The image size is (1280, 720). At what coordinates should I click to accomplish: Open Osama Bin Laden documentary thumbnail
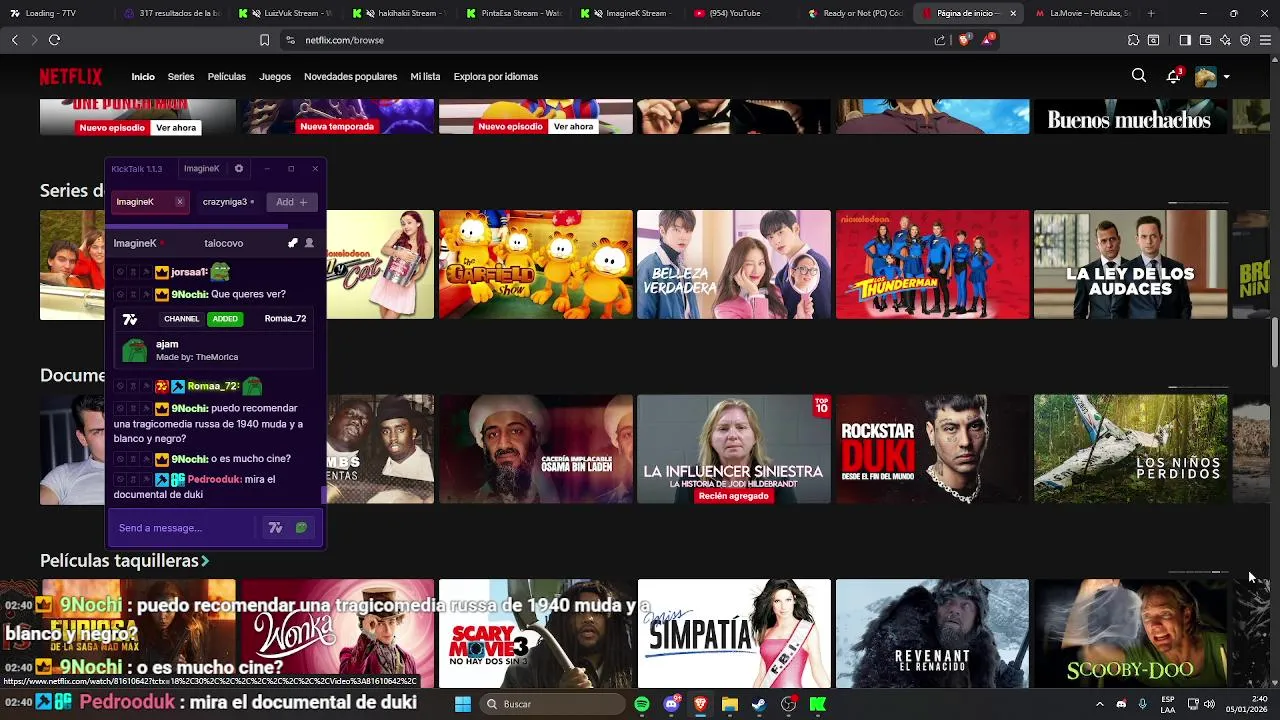535,449
